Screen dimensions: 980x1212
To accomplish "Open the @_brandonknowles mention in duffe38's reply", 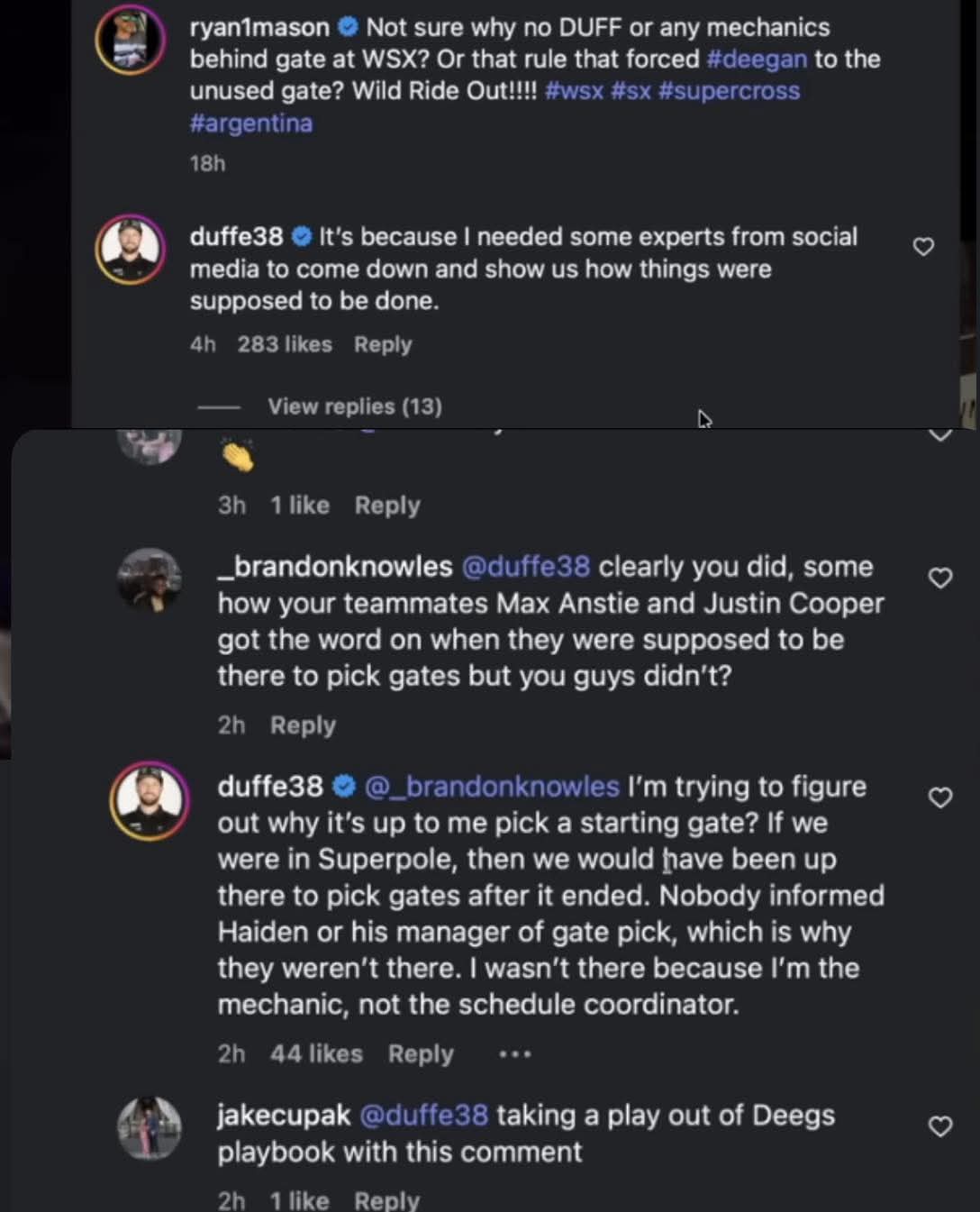I will pyautogui.click(x=492, y=787).
